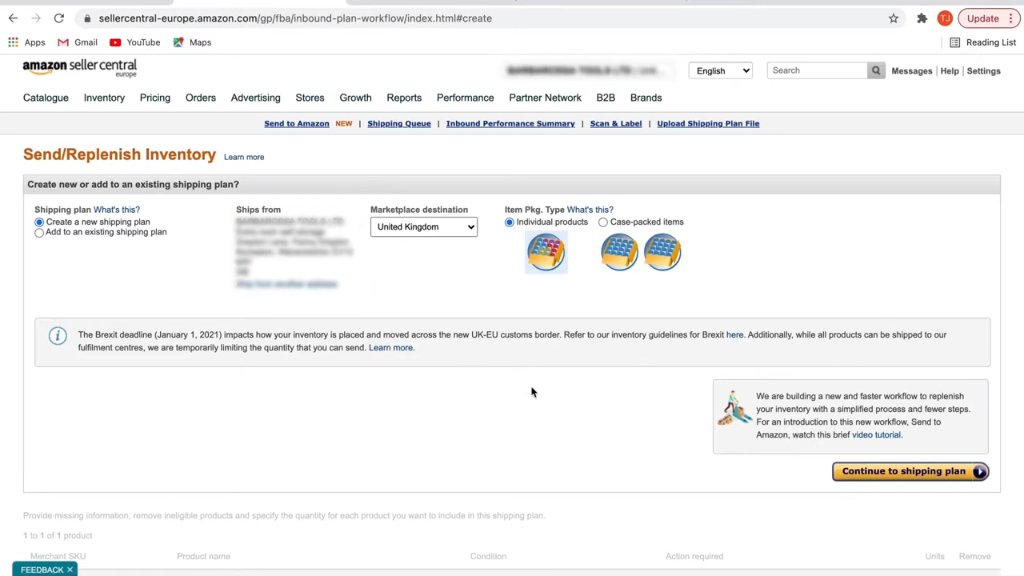Close the Feedback tab with X
Screen dimensions: 1024x576
(x=70, y=569)
